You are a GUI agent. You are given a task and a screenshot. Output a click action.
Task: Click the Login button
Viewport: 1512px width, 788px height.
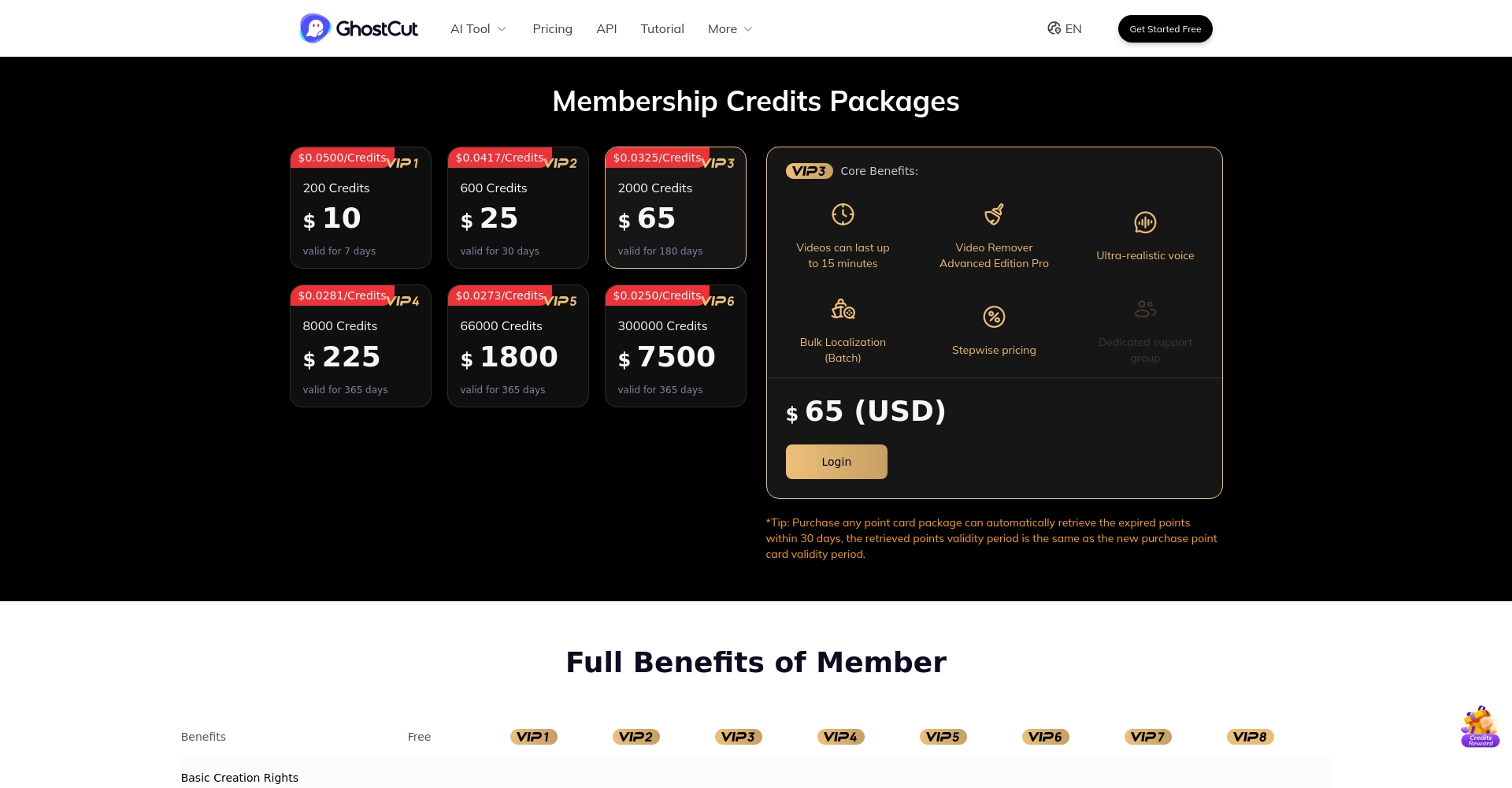pyautogui.click(x=836, y=462)
